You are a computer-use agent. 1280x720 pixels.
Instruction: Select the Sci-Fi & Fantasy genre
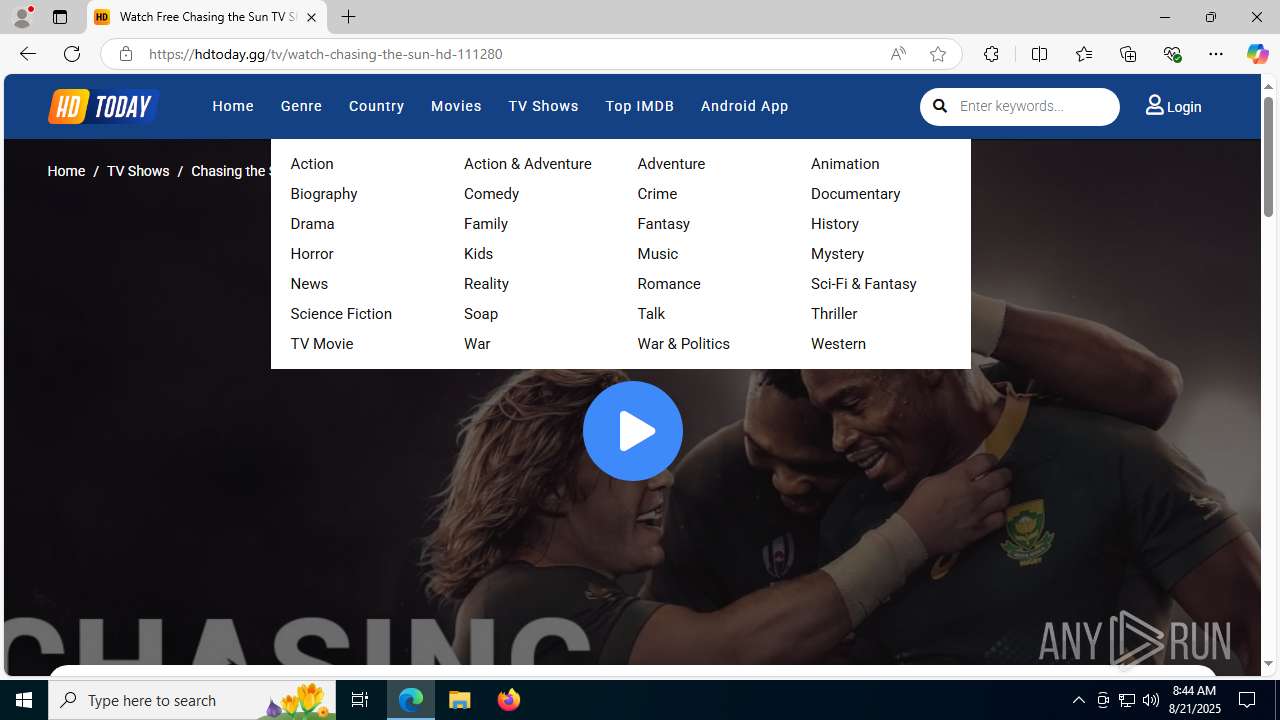[863, 284]
